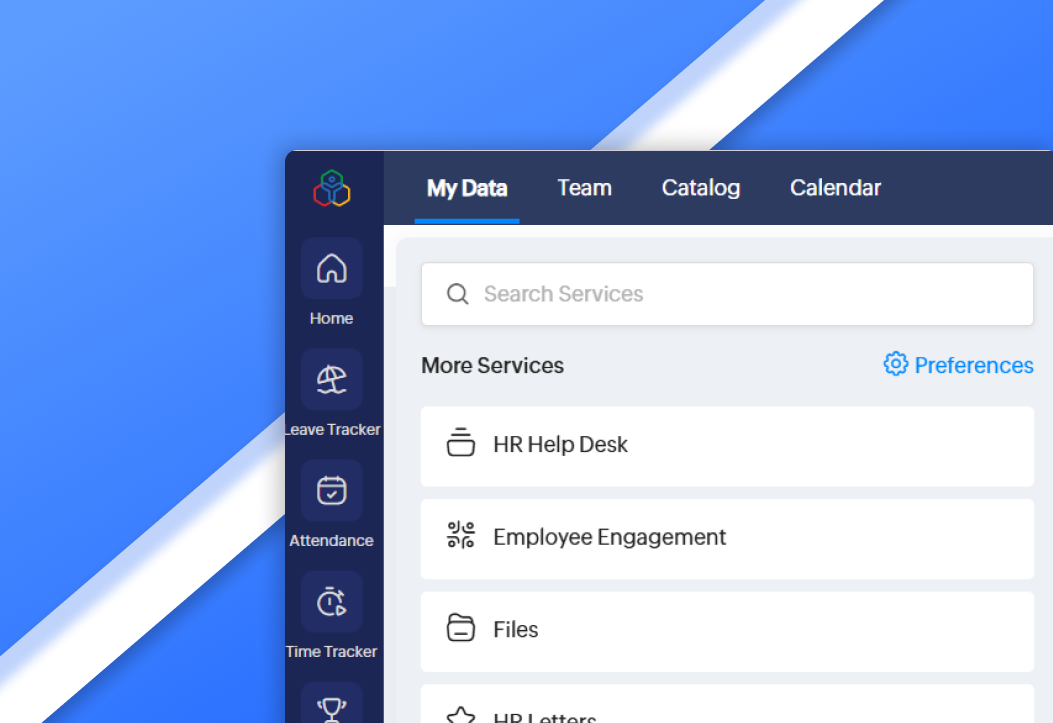
Task: Click the magnifier icon in the search bar
Action: [458, 294]
